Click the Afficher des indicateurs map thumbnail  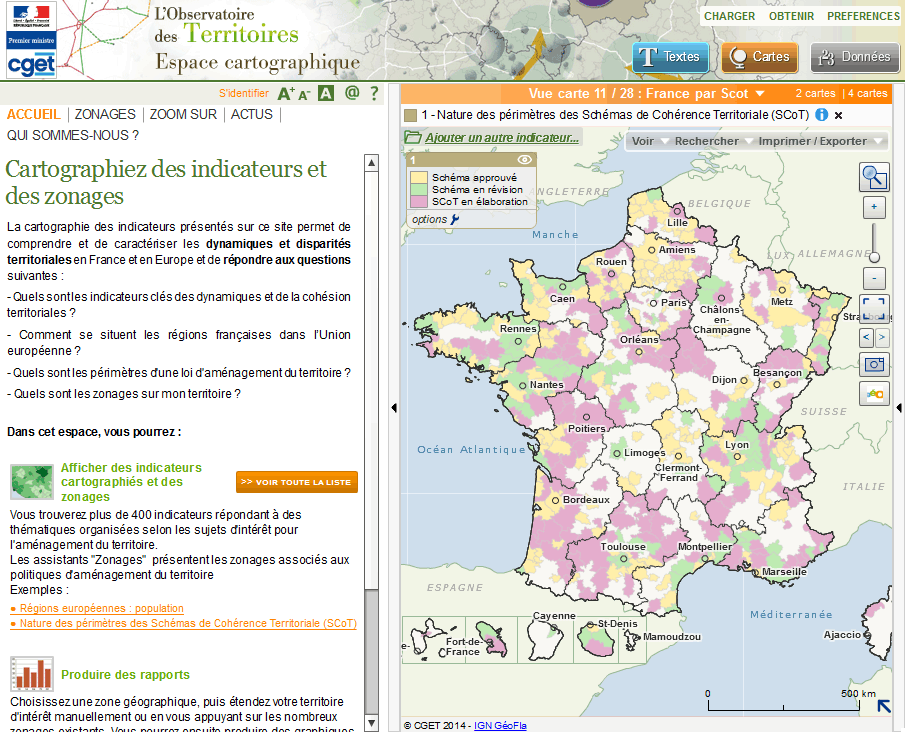click(32, 482)
